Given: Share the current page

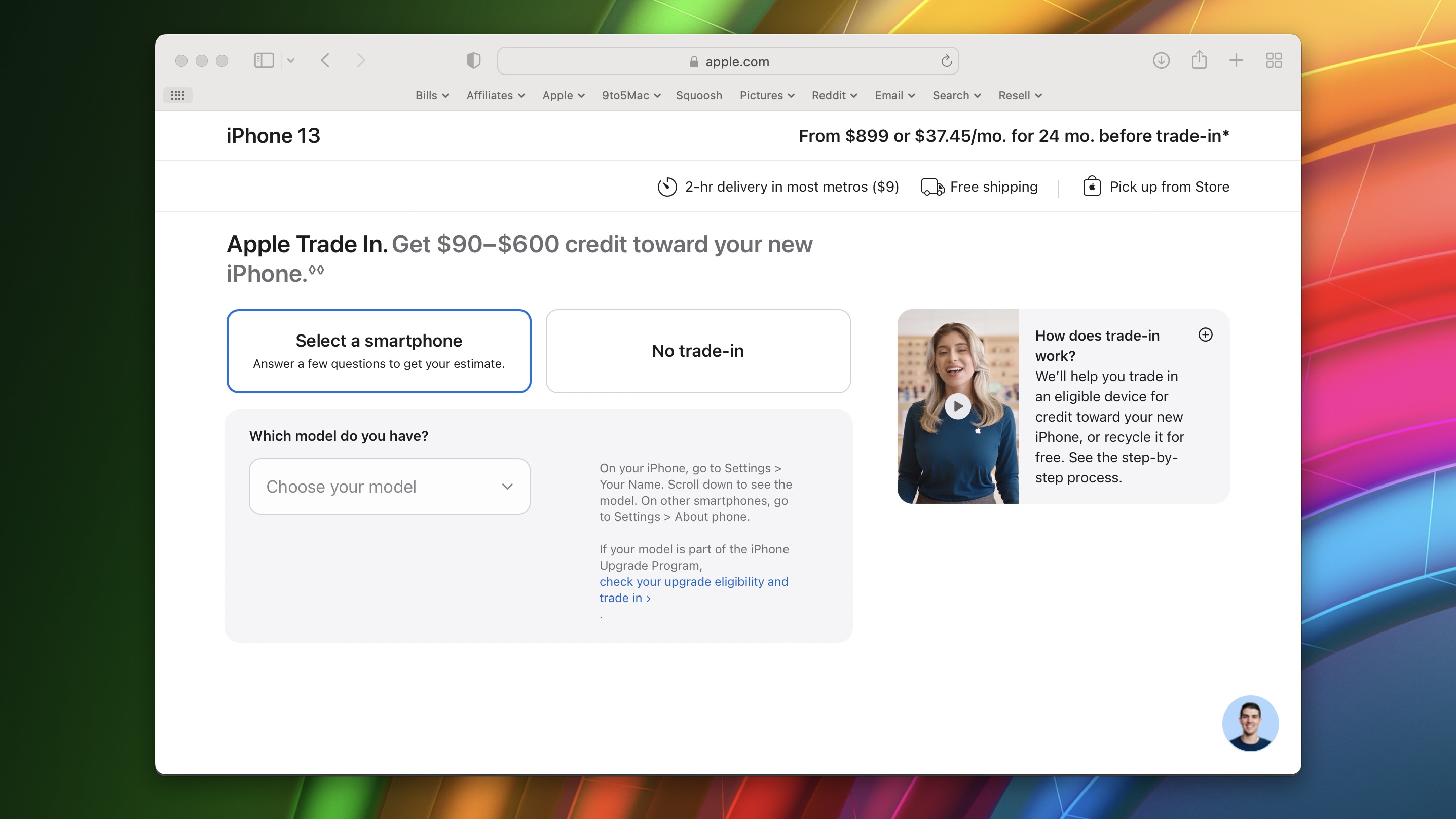Looking at the screenshot, I should tap(1200, 60).
